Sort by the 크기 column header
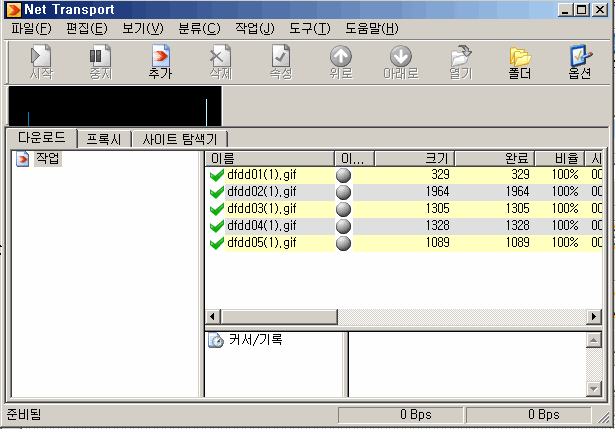 [x=415, y=158]
